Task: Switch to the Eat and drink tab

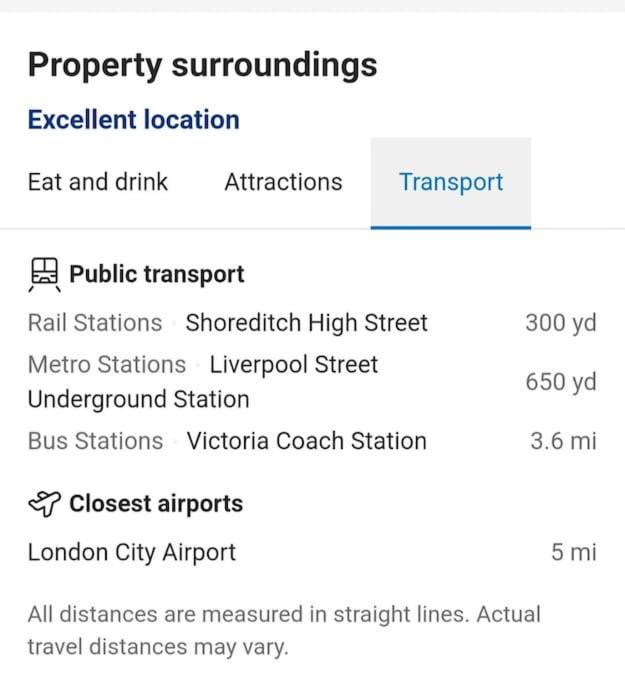Action: (x=98, y=182)
